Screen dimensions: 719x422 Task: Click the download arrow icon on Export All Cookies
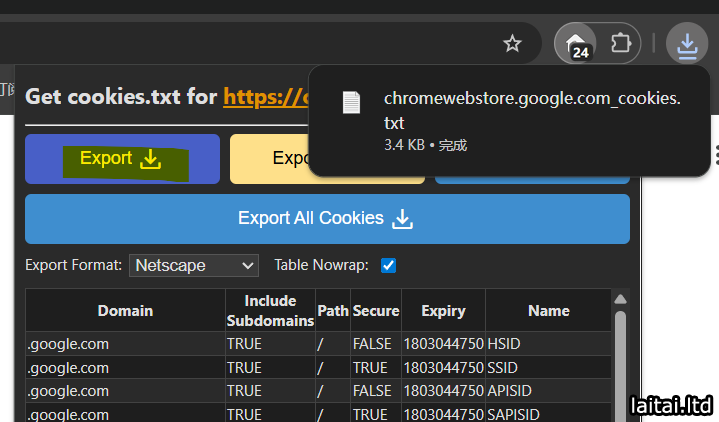coord(402,219)
